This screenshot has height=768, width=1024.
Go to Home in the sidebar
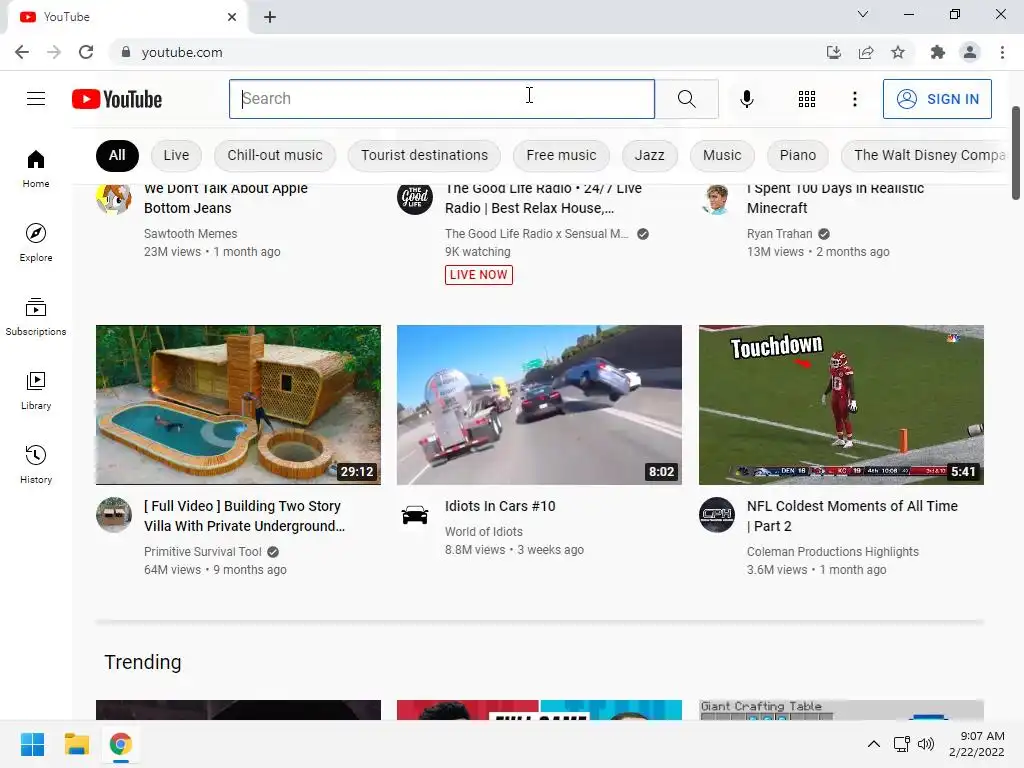[x=36, y=169]
